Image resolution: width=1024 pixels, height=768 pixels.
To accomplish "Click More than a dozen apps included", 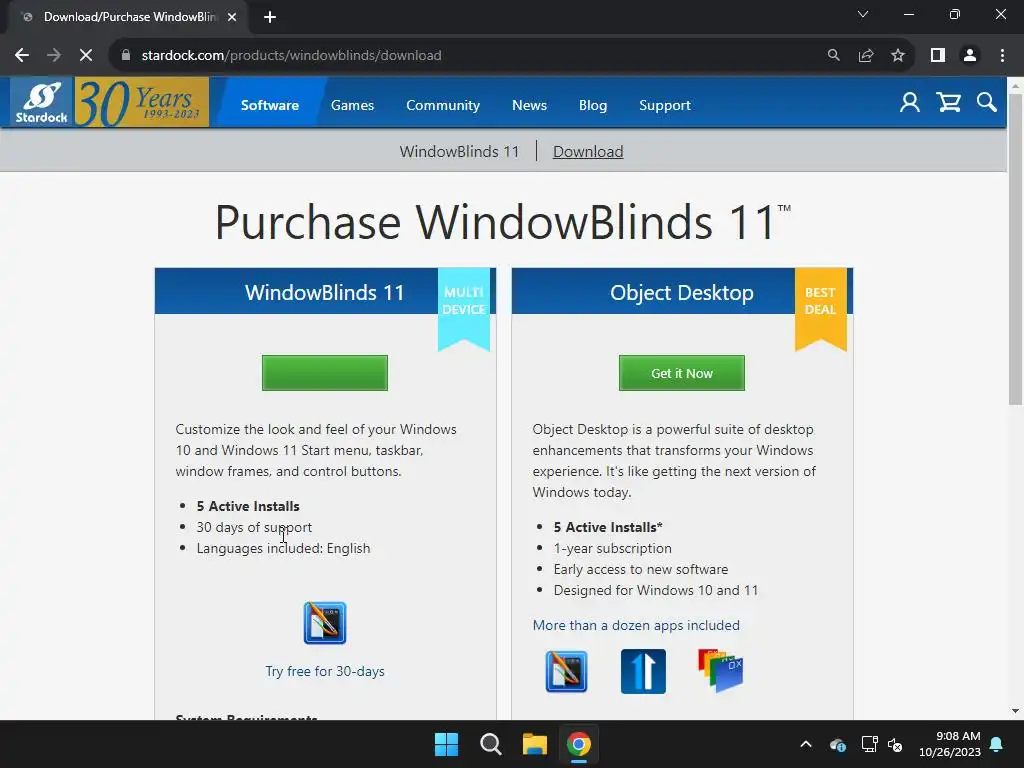I will coord(636,625).
